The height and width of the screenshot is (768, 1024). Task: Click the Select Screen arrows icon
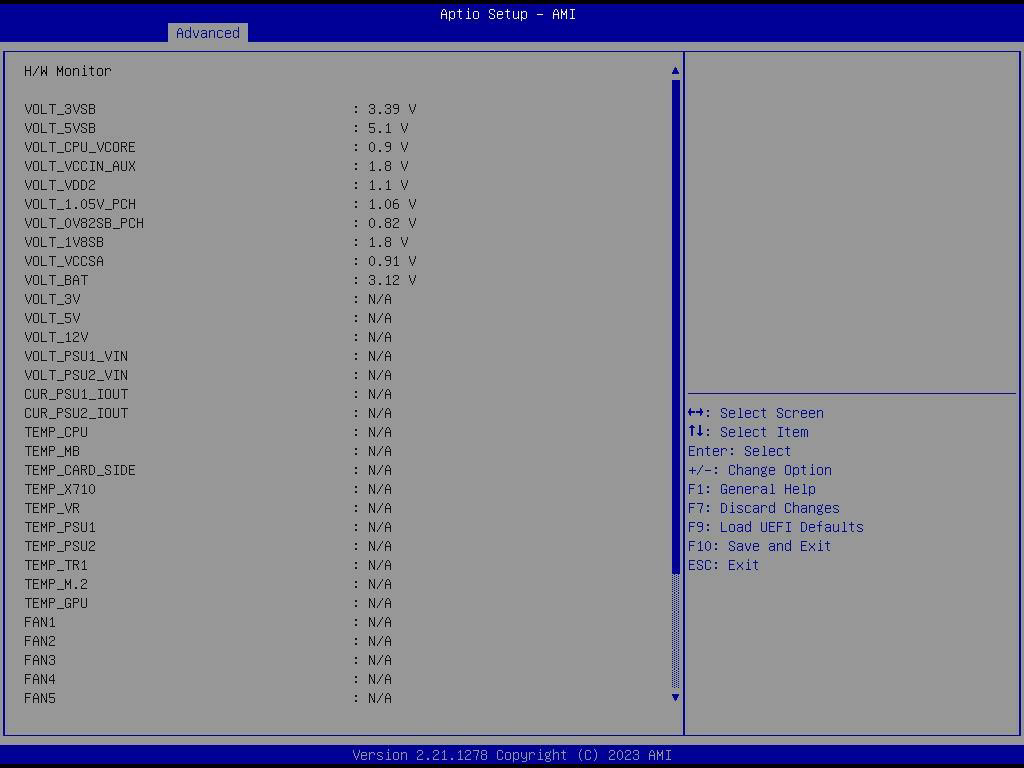(698, 413)
